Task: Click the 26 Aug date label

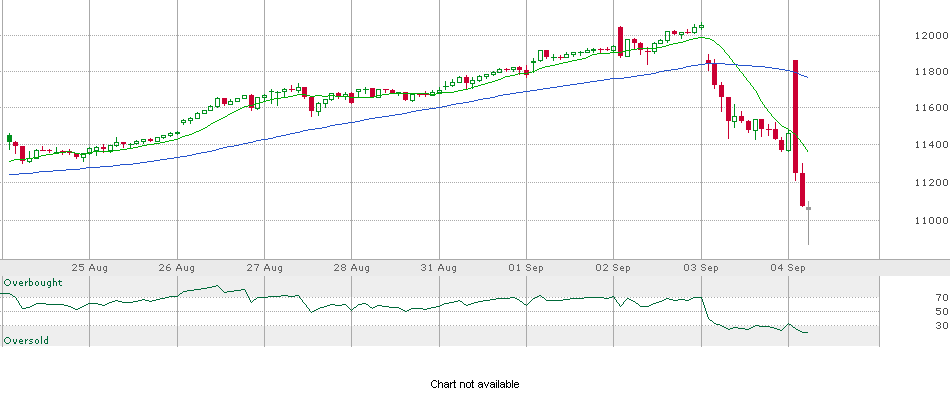Action: [x=177, y=268]
